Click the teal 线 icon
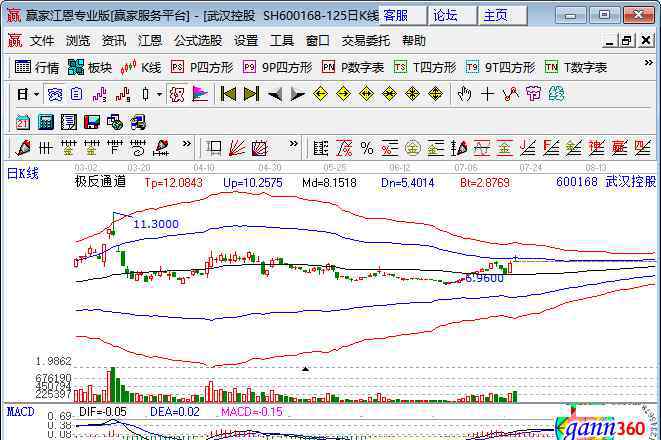The image size is (661, 440). (556, 94)
